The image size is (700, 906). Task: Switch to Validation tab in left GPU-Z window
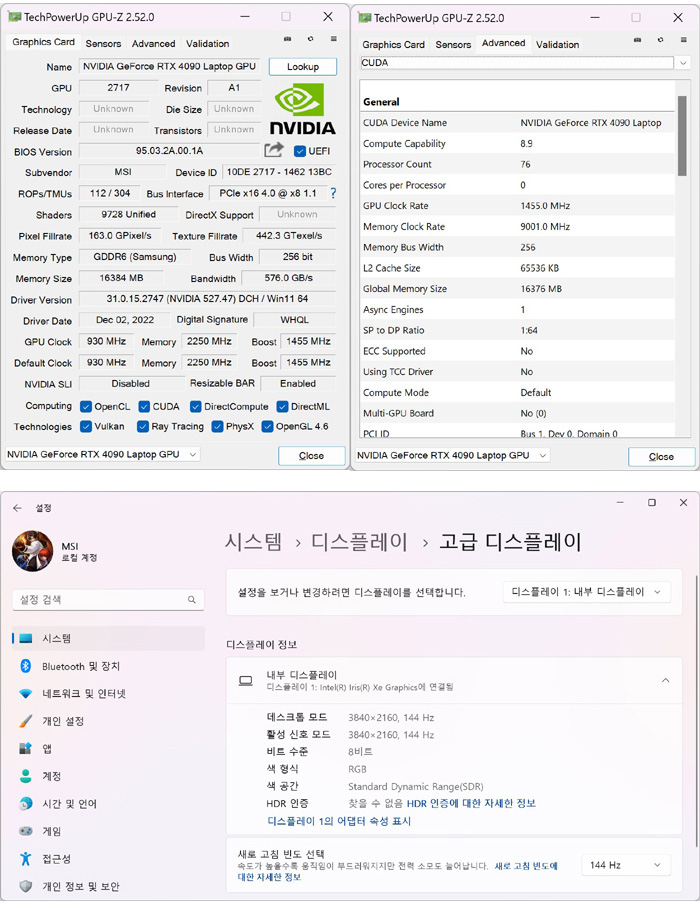pyautogui.click(x=208, y=43)
